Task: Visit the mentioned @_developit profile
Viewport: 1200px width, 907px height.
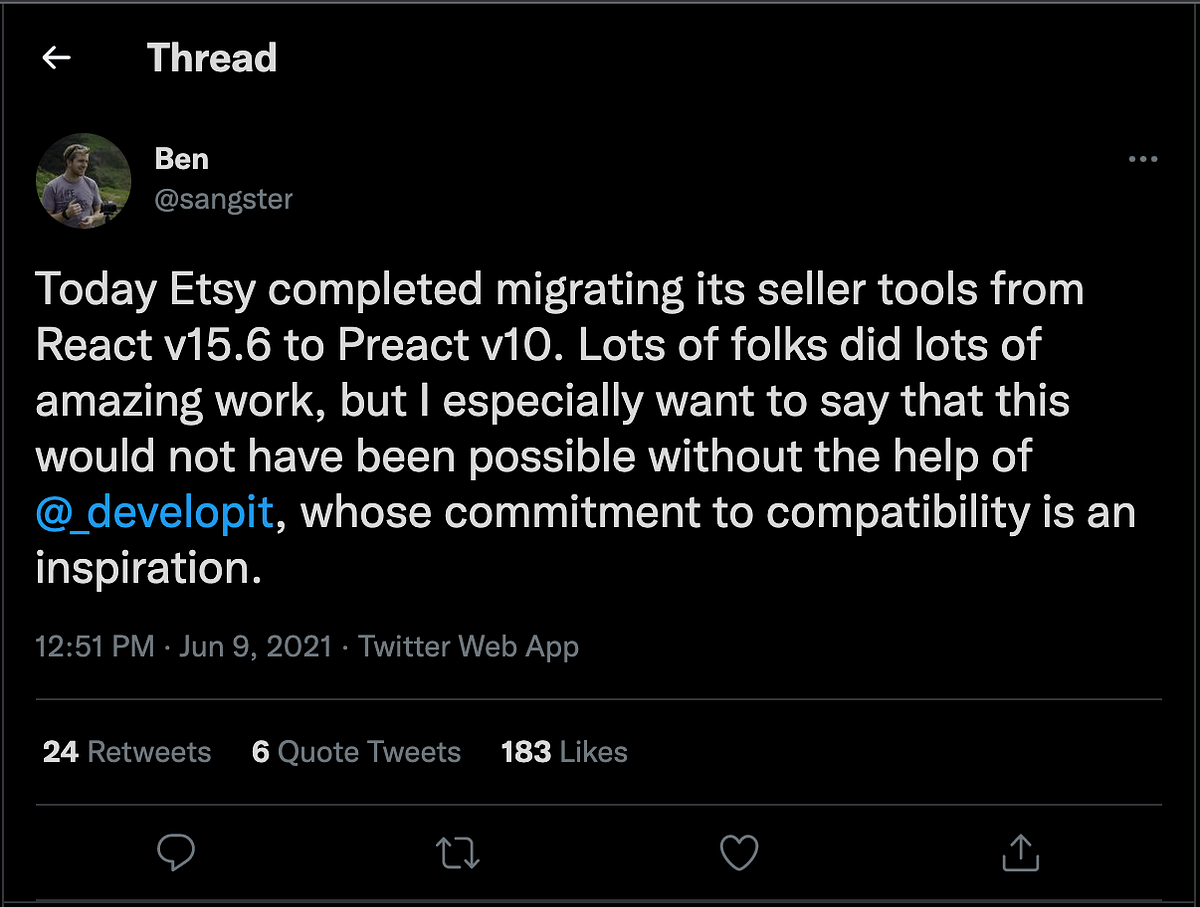Action: click(154, 512)
